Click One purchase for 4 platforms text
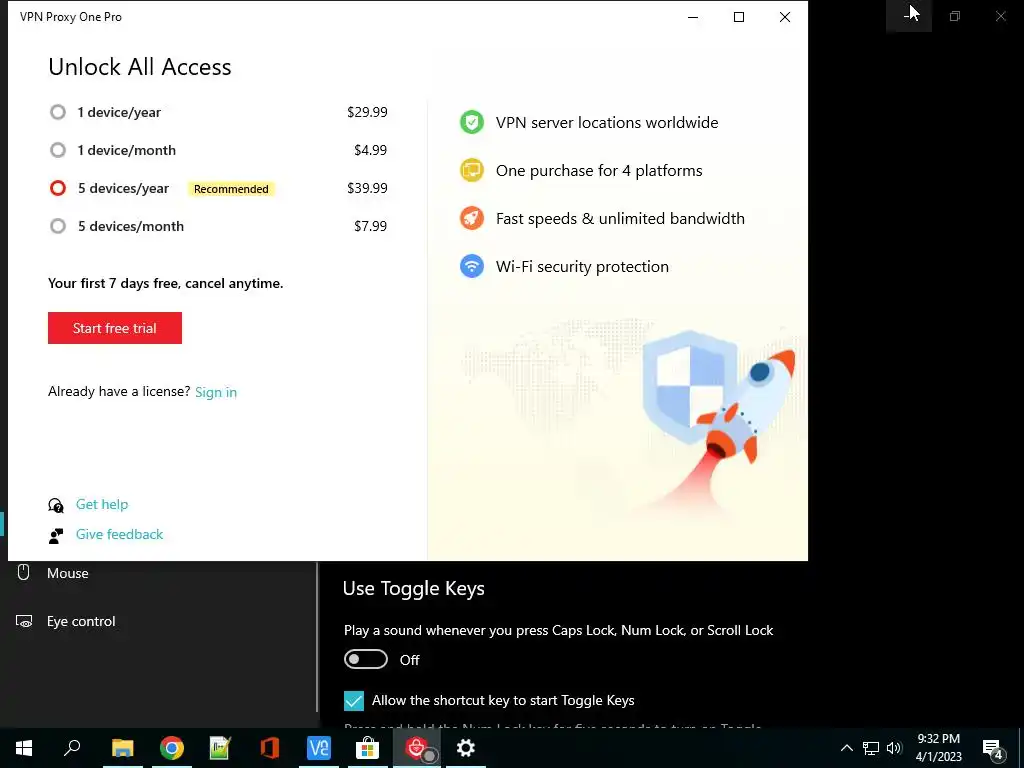1024x768 pixels. pos(599,170)
